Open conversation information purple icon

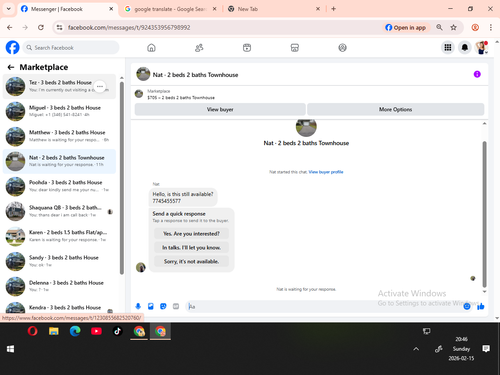click(x=477, y=74)
